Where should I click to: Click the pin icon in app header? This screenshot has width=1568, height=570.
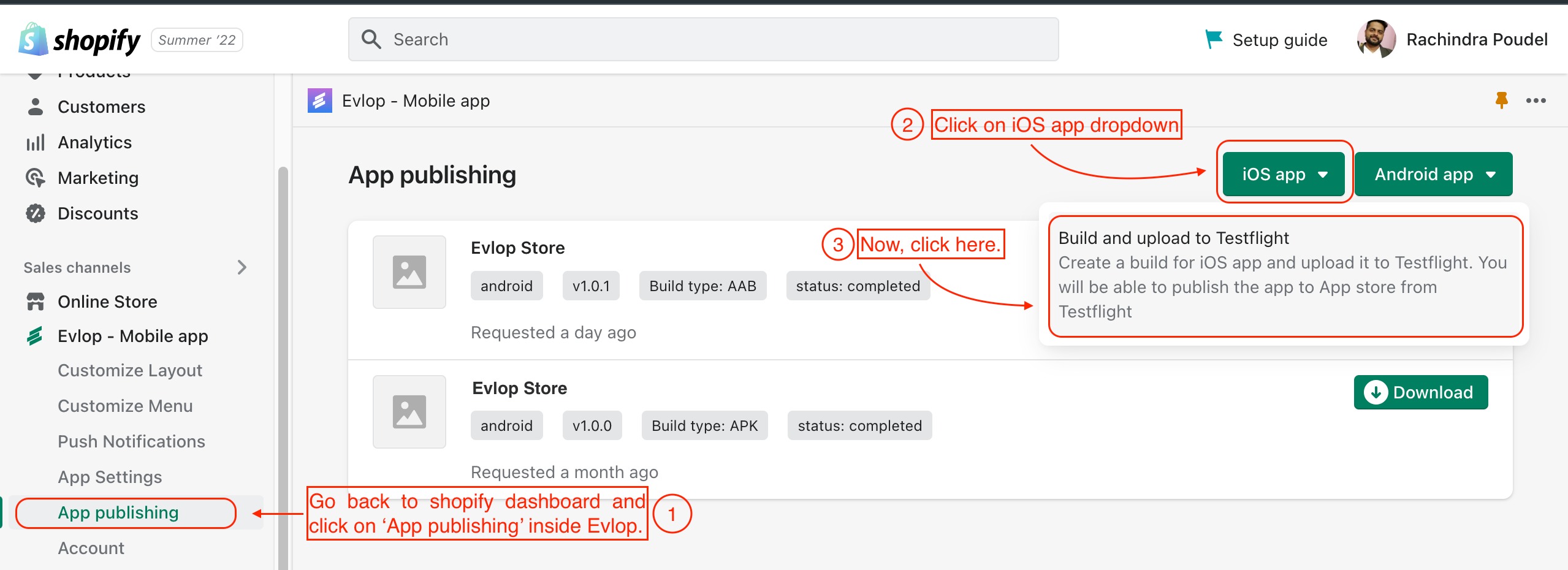pyautogui.click(x=1501, y=100)
